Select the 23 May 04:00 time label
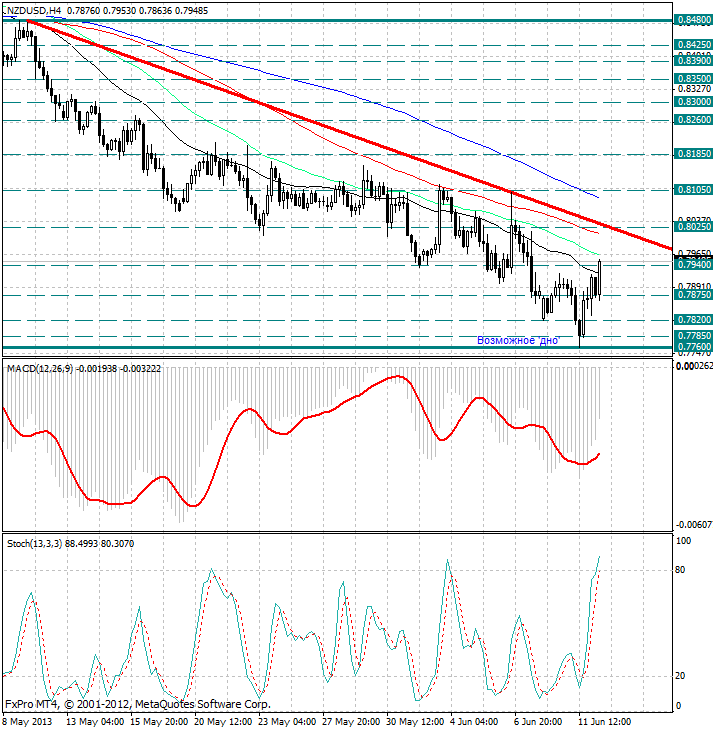 click(287, 722)
